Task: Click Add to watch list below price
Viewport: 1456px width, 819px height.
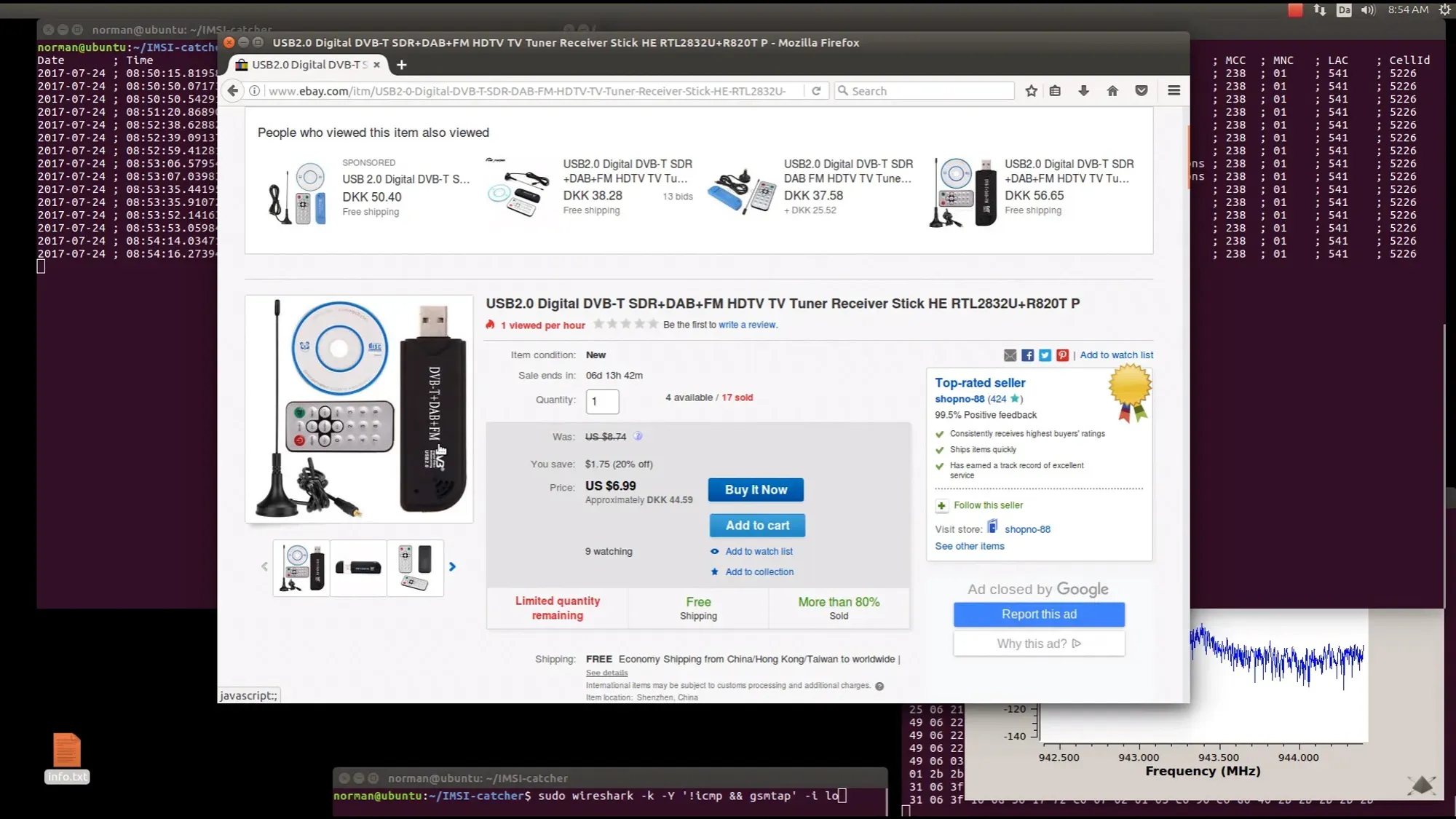Action: [x=759, y=552]
